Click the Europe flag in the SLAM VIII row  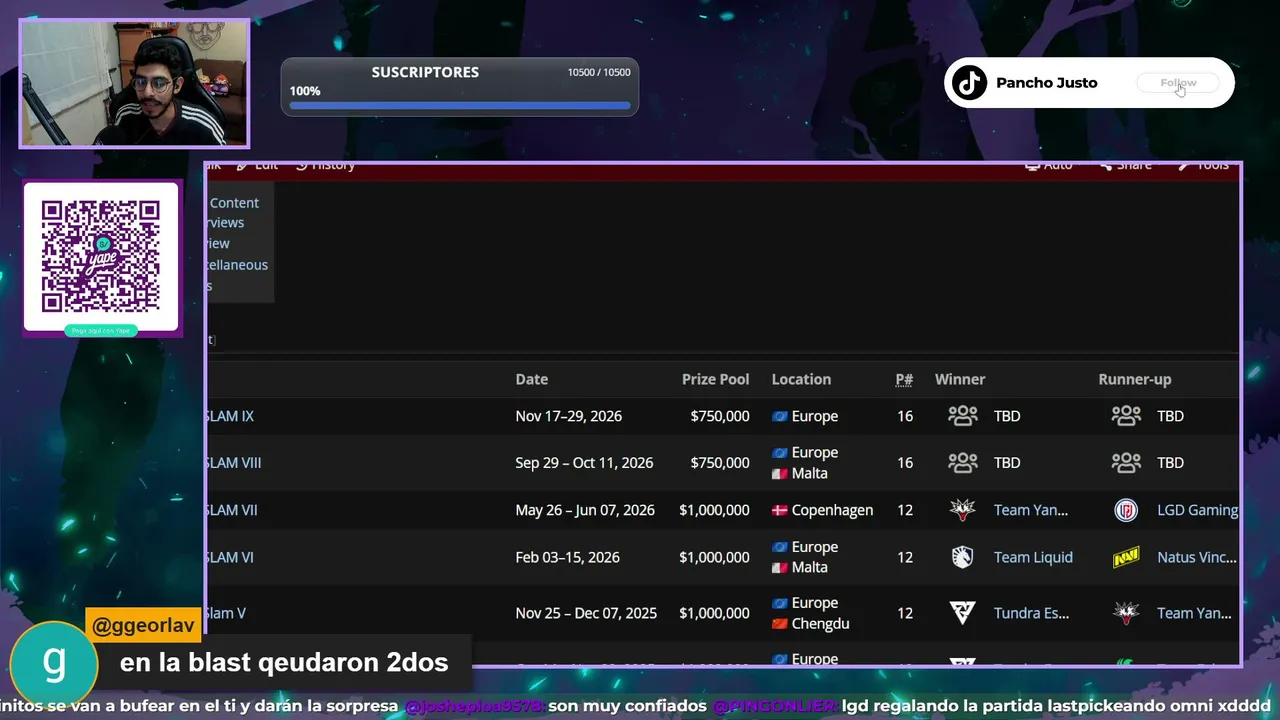click(x=780, y=453)
